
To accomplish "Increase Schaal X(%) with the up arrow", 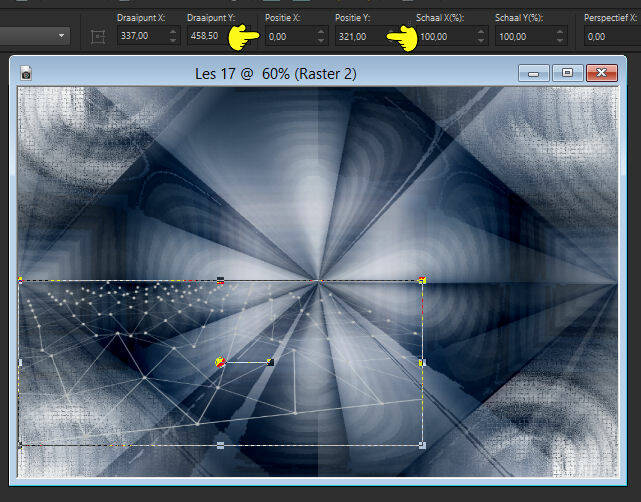I will tap(481, 32).
